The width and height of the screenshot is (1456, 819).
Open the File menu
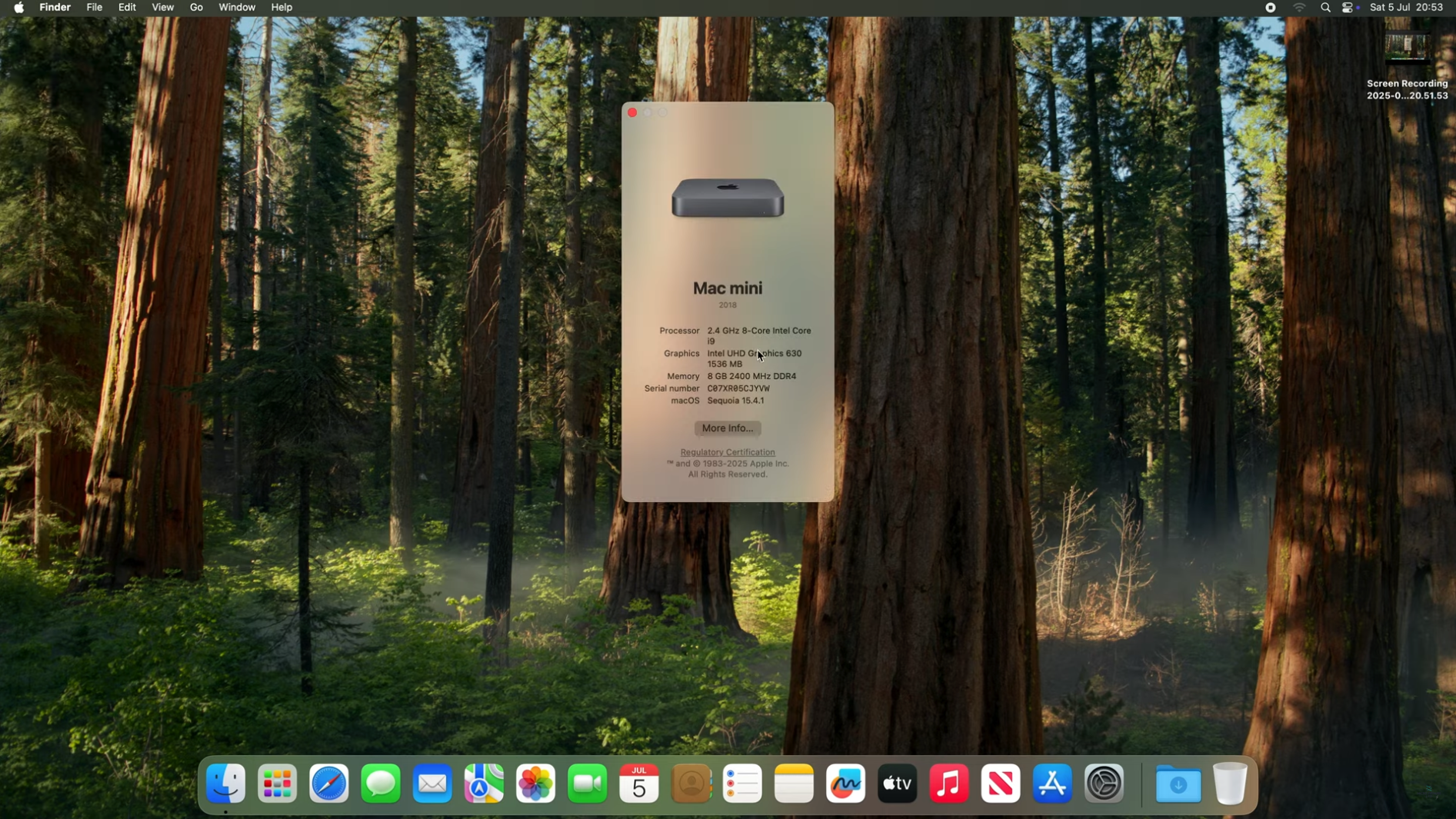95,8
